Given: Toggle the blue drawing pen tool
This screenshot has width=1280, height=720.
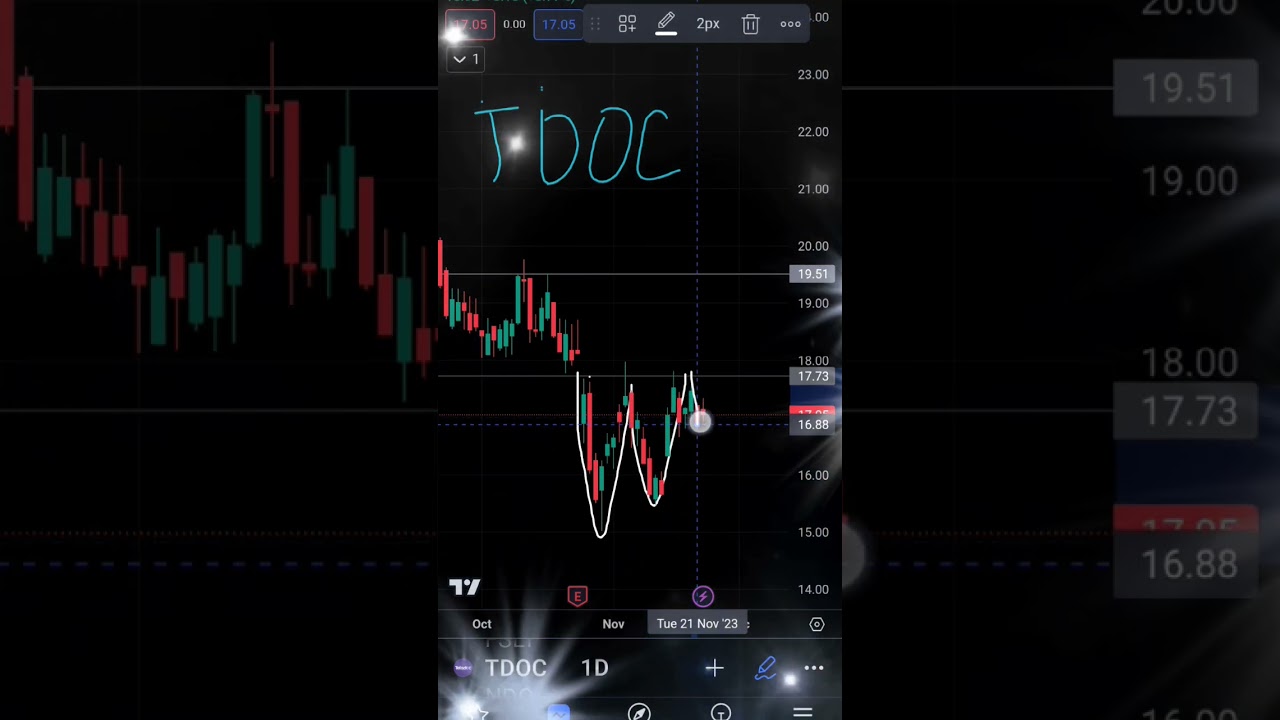Looking at the screenshot, I should pyautogui.click(x=765, y=668).
